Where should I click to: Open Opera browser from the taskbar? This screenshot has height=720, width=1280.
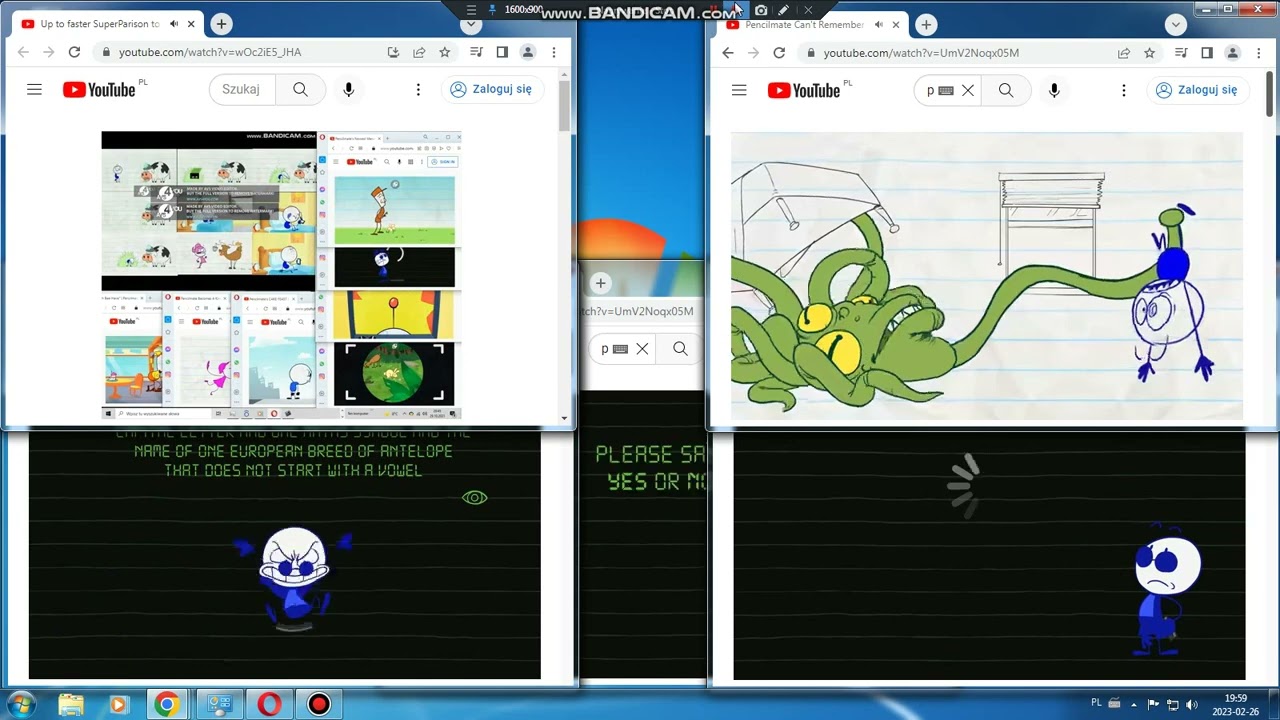(269, 704)
